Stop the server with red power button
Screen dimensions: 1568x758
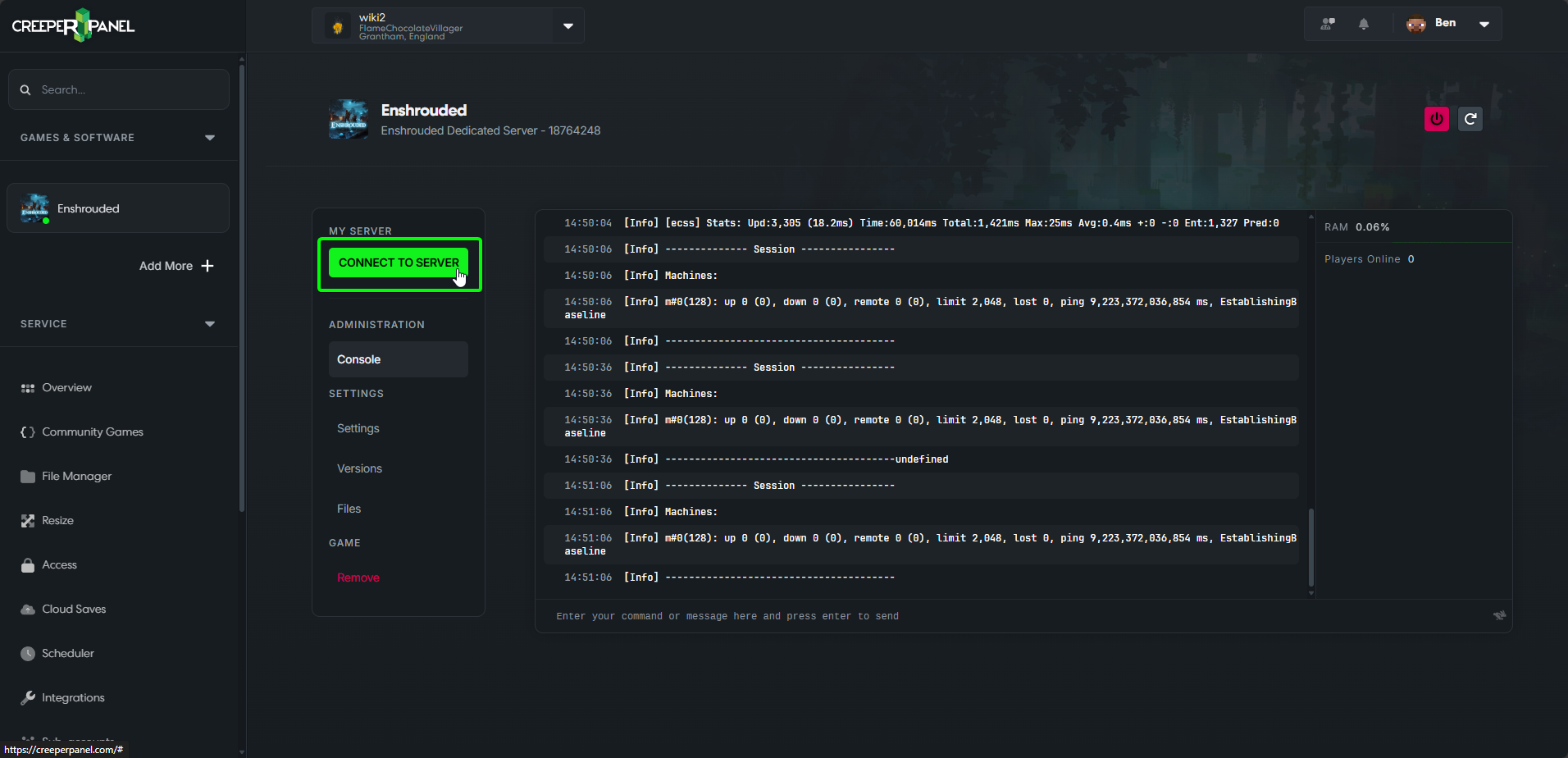1437,119
